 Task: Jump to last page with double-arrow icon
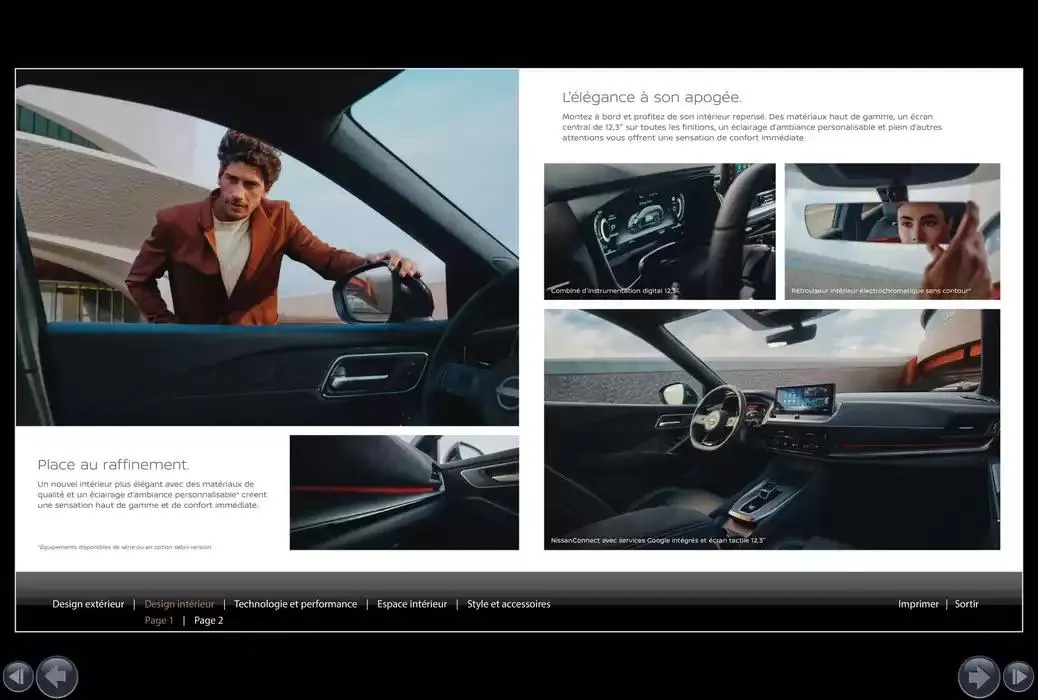[1017, 677]
